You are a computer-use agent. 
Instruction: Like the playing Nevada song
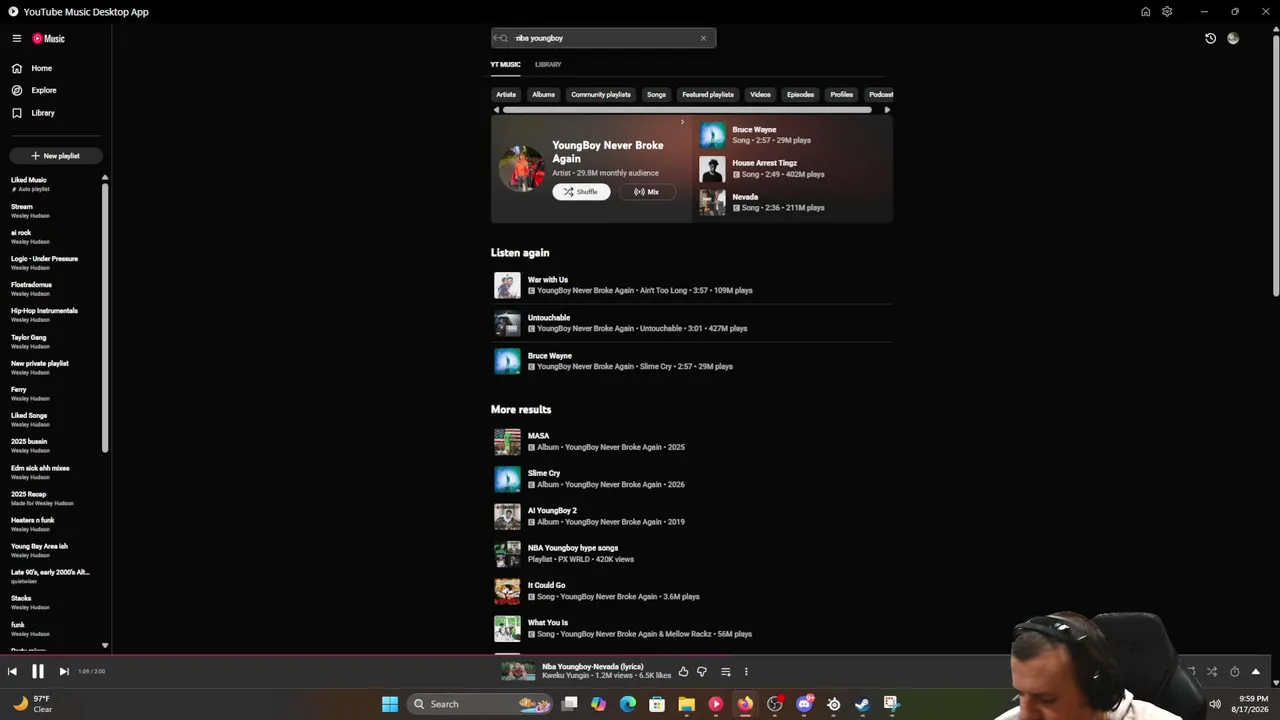click(x=683, y=672)
